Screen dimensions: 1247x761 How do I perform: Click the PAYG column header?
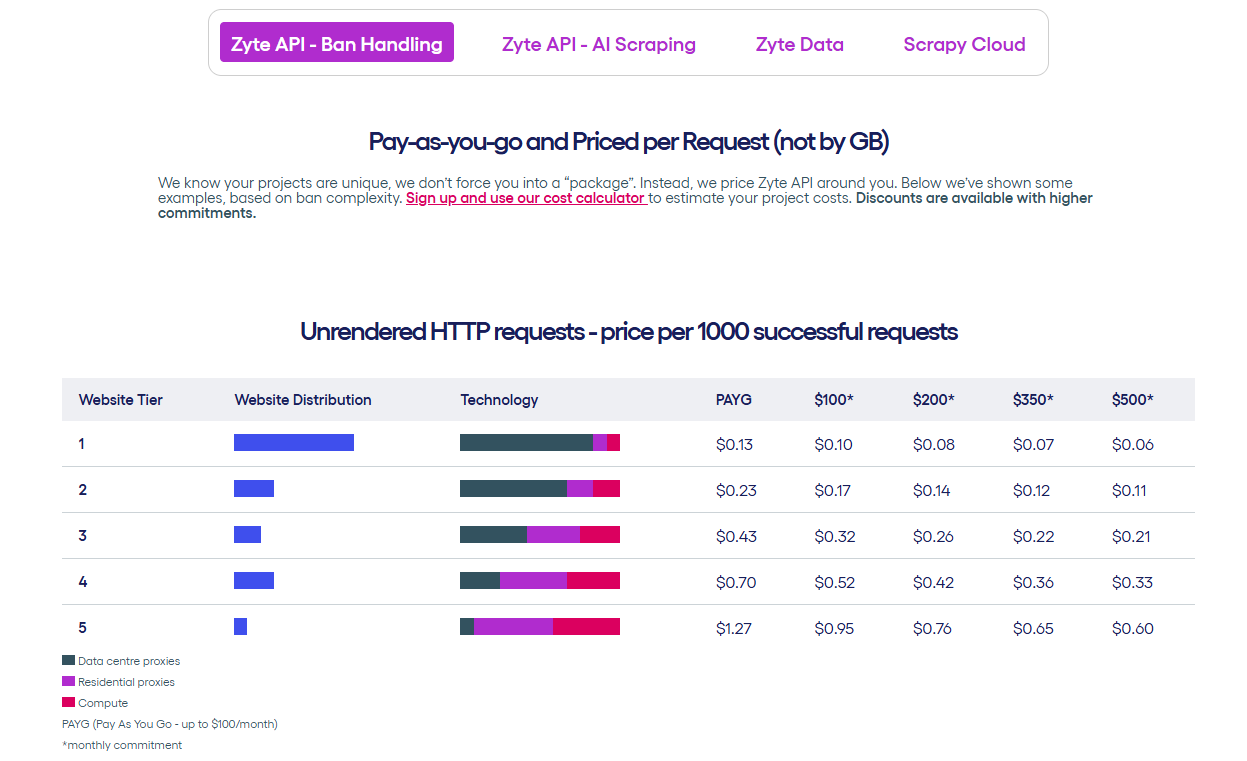point(733,400)
